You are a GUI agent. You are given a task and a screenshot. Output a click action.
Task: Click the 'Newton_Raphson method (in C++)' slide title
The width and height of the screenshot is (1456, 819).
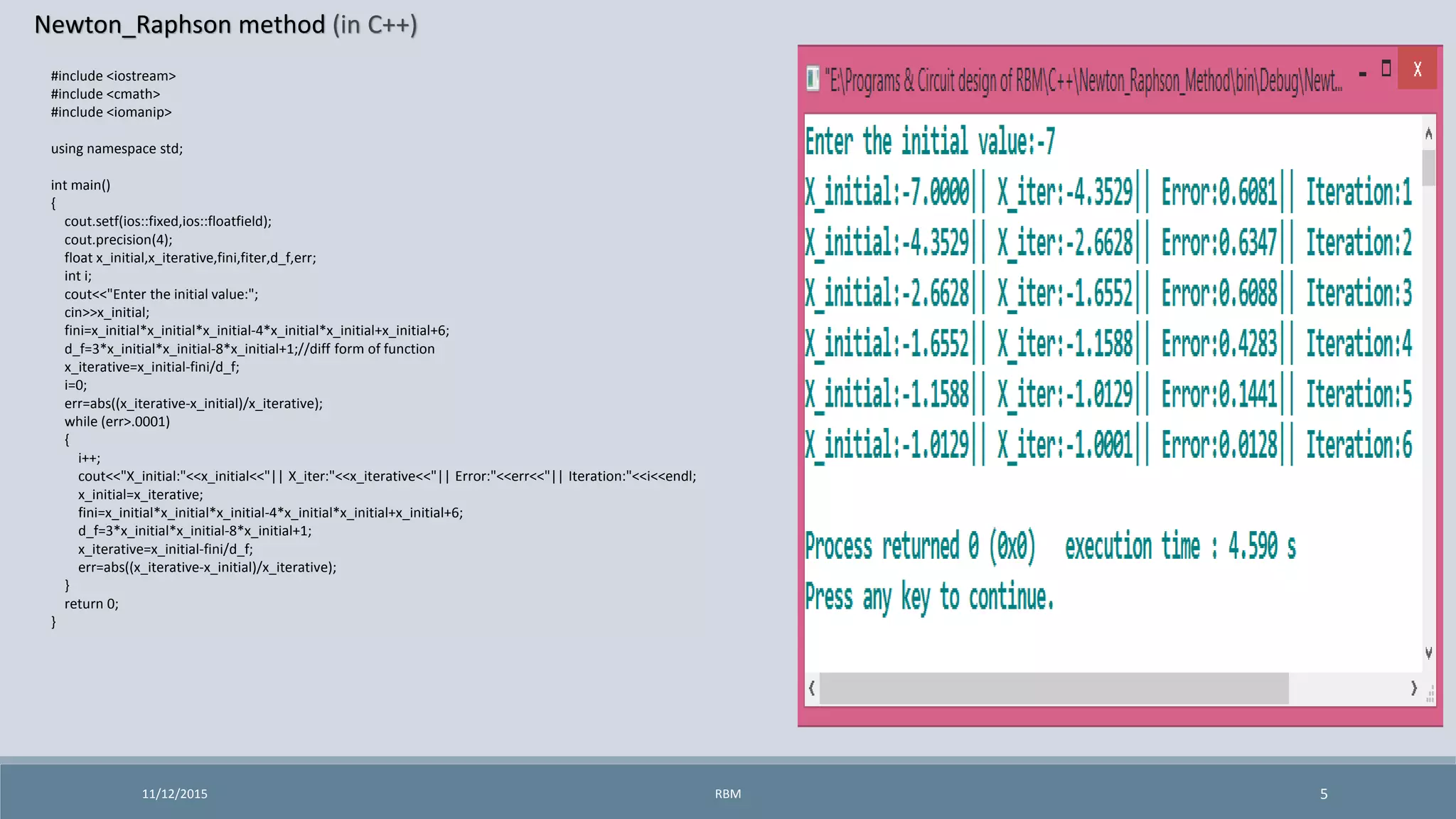(x=225, y=25)
